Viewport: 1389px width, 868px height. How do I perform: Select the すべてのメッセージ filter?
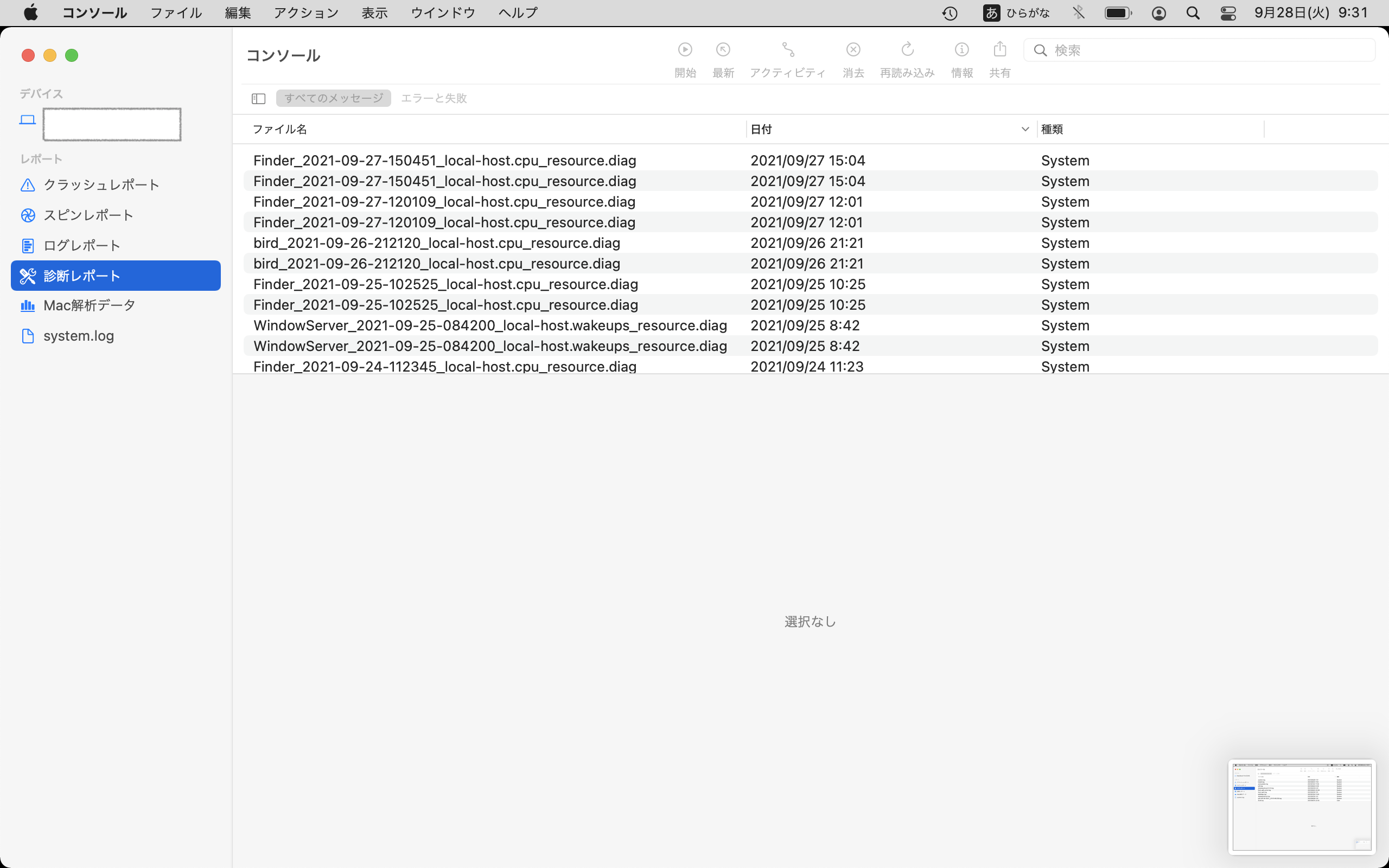coord(334,98)
